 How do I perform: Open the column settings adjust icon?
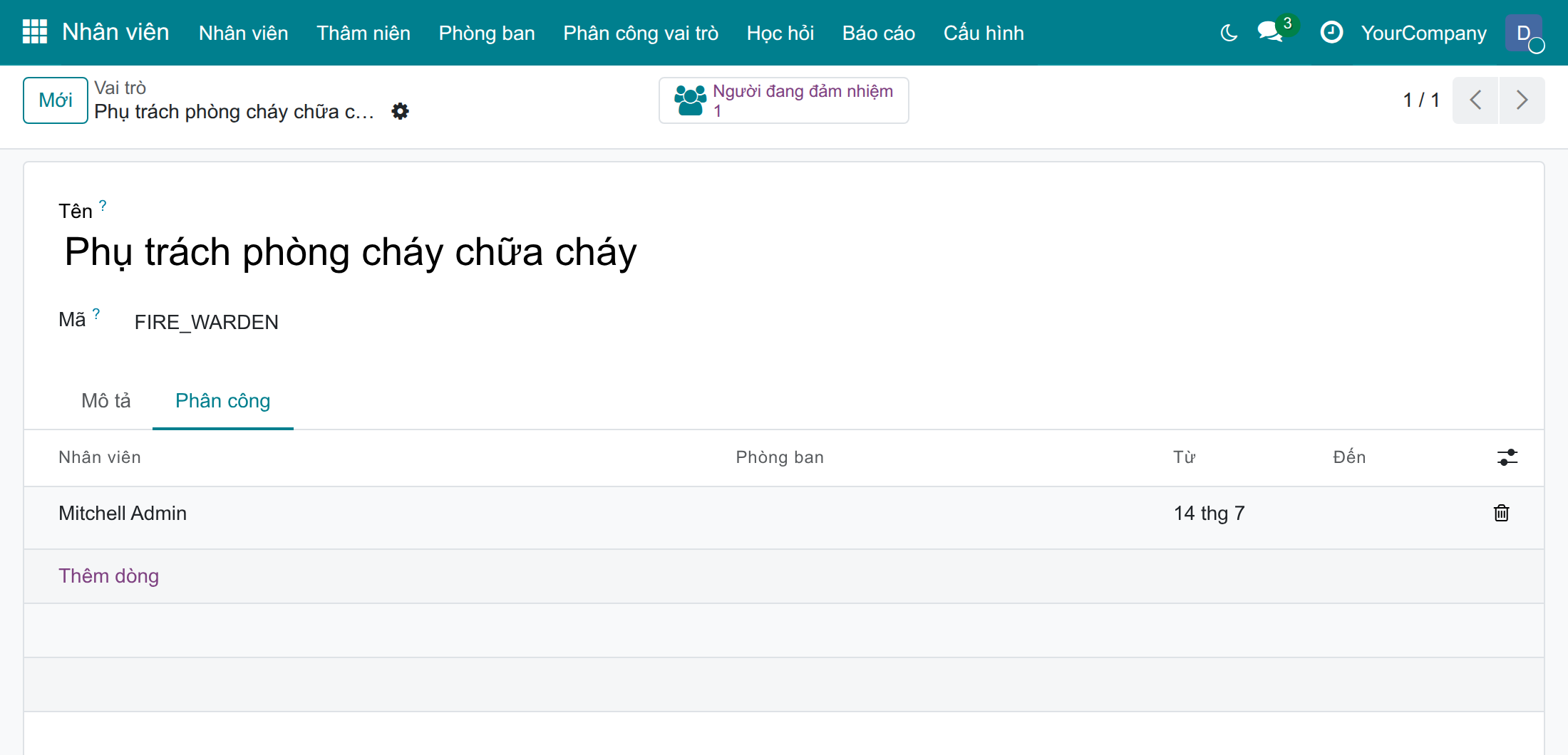coord(1507,457)
